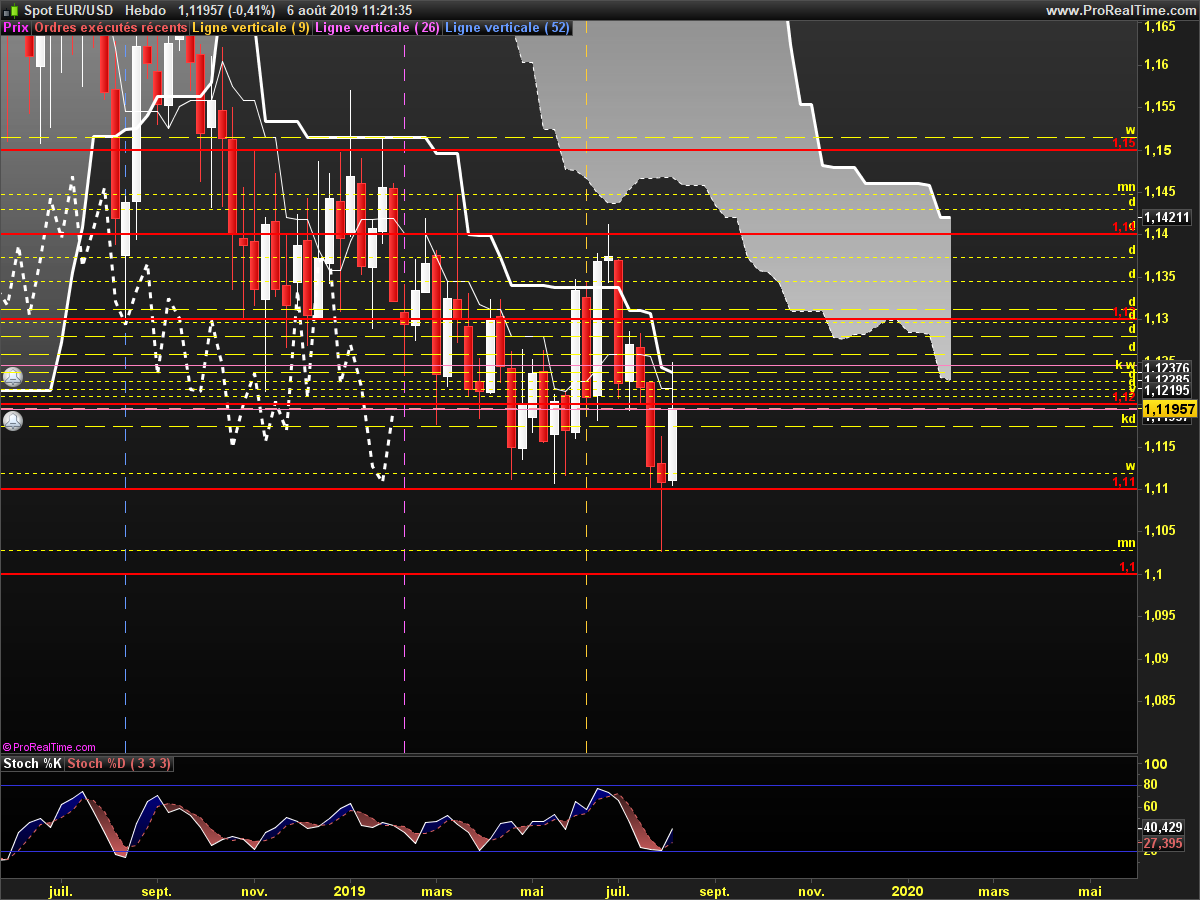Select the red horizontal line labeled 1,15

[x=570, y=150]
